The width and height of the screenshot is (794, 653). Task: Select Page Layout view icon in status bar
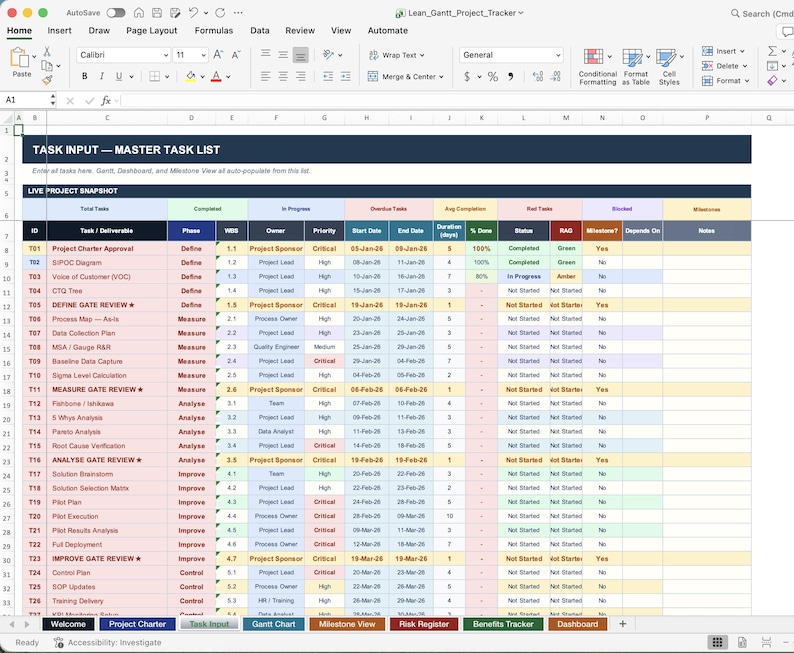[742, 642]
